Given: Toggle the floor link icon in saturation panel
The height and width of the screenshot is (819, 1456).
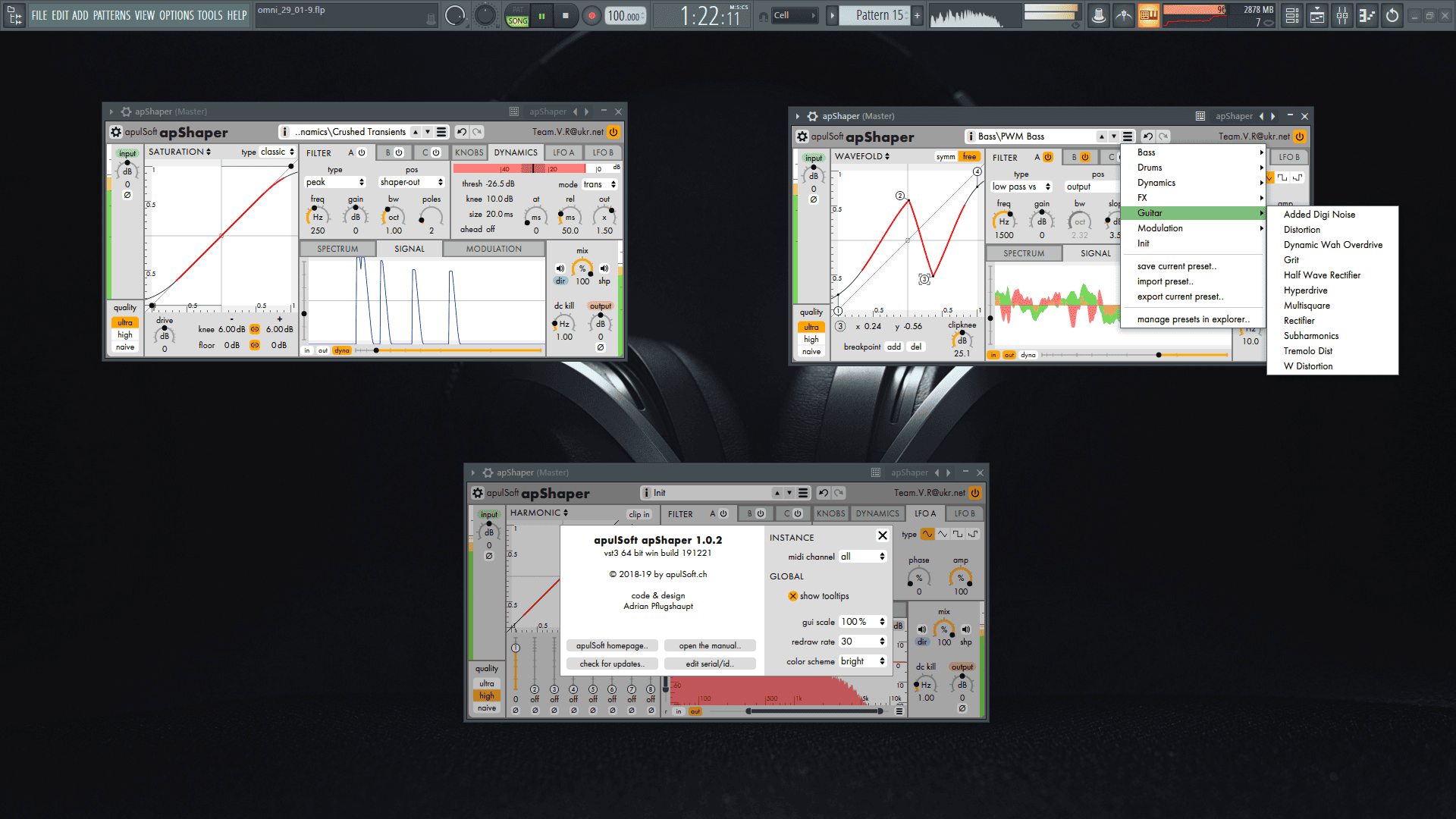Looking at the screenshot, I should pos(255,345).
